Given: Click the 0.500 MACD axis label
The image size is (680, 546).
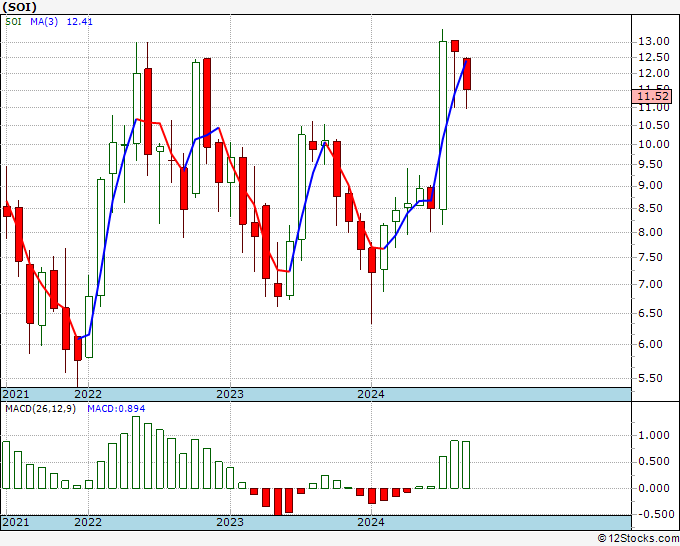Looking at the screenshot, I should coord(654,461).
